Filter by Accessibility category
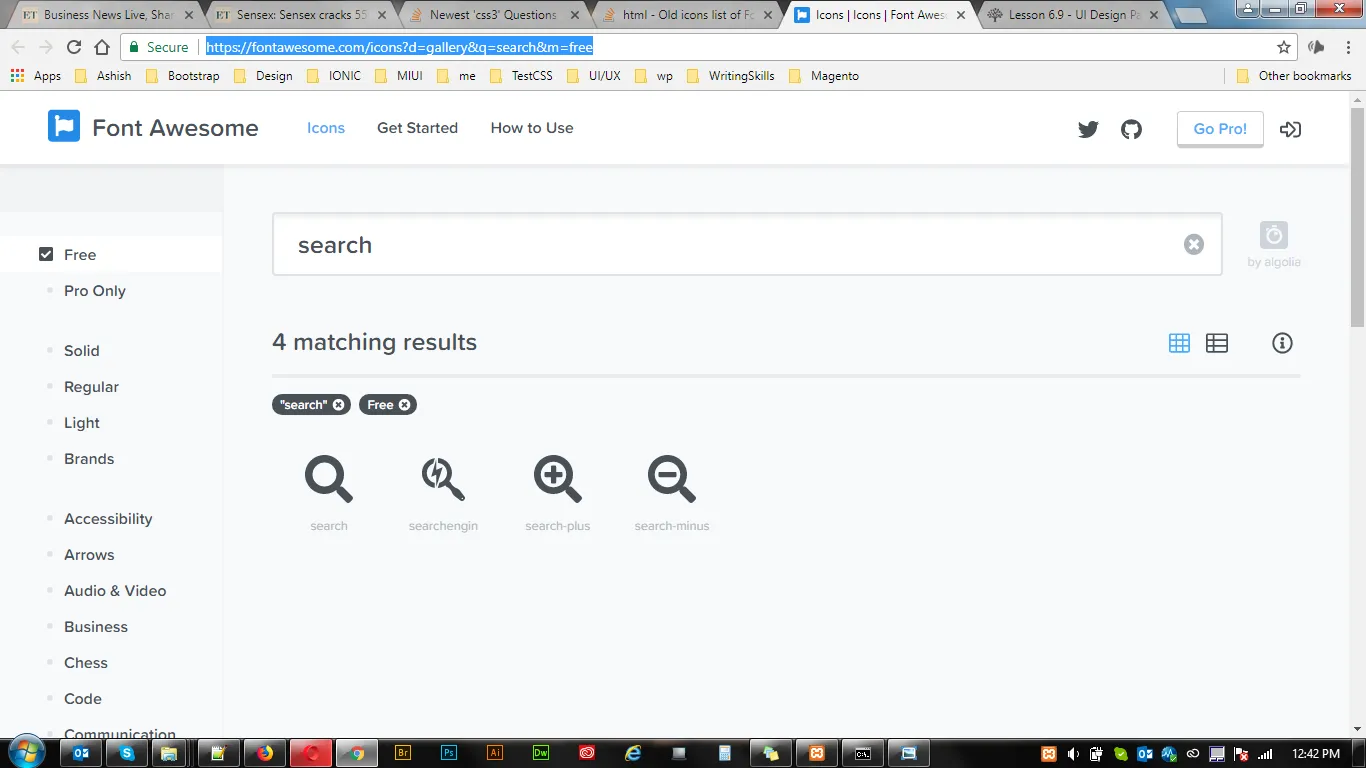Screen dimensions: 1366x768 [x=108, y=519]
